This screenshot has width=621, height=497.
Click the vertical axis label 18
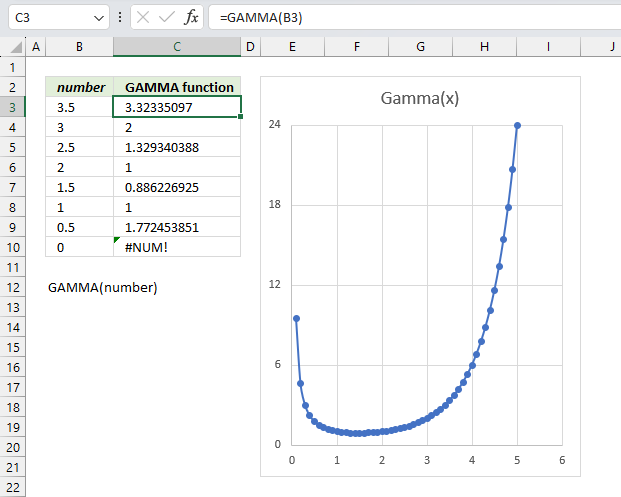click(x=274, y=204)
